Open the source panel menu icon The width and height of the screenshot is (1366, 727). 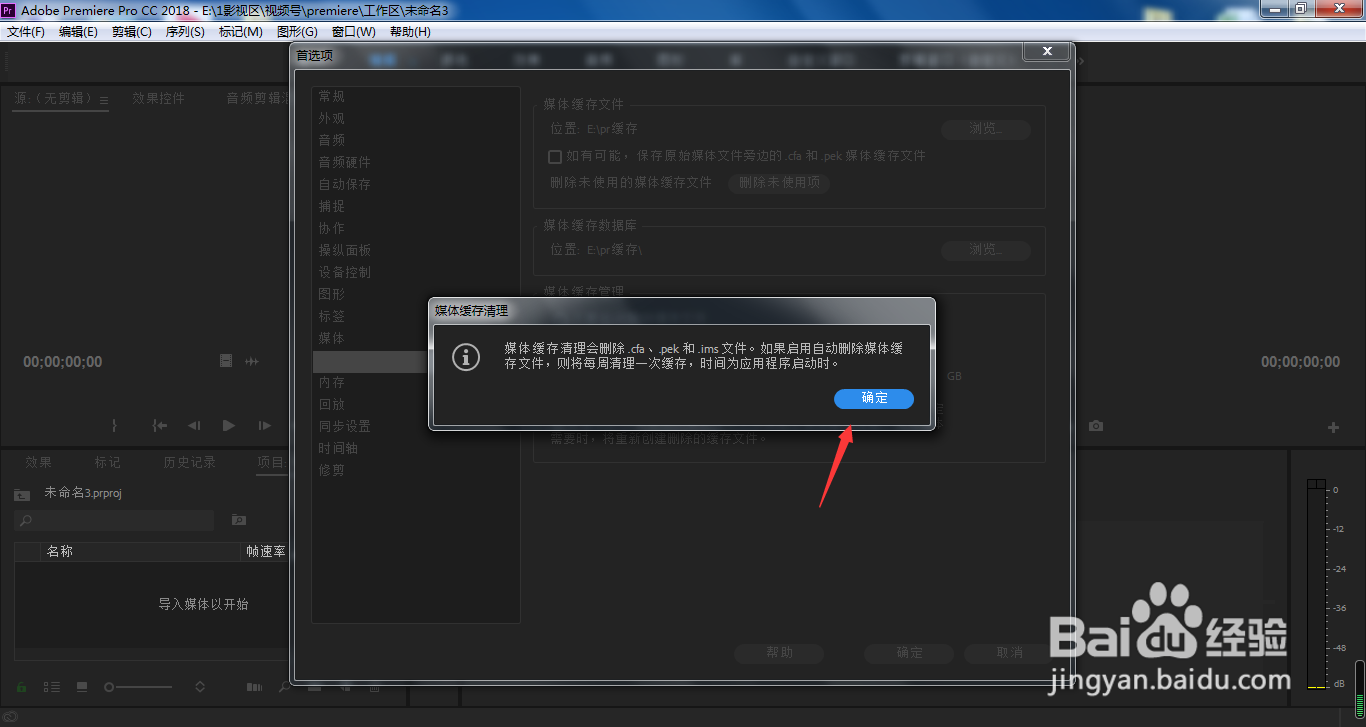pos(104,99)
